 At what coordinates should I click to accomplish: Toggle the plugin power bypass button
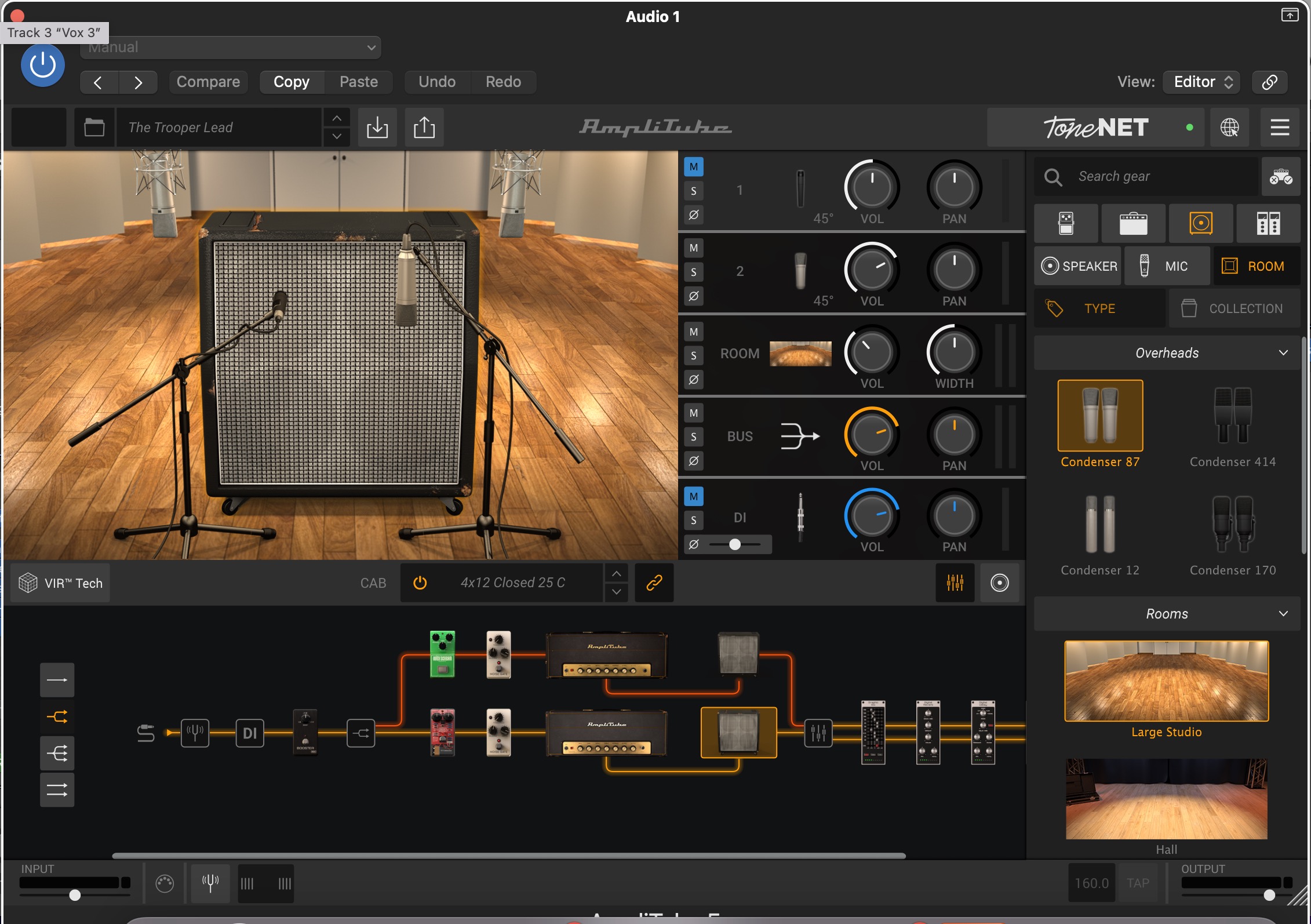(x=43, y=66)
